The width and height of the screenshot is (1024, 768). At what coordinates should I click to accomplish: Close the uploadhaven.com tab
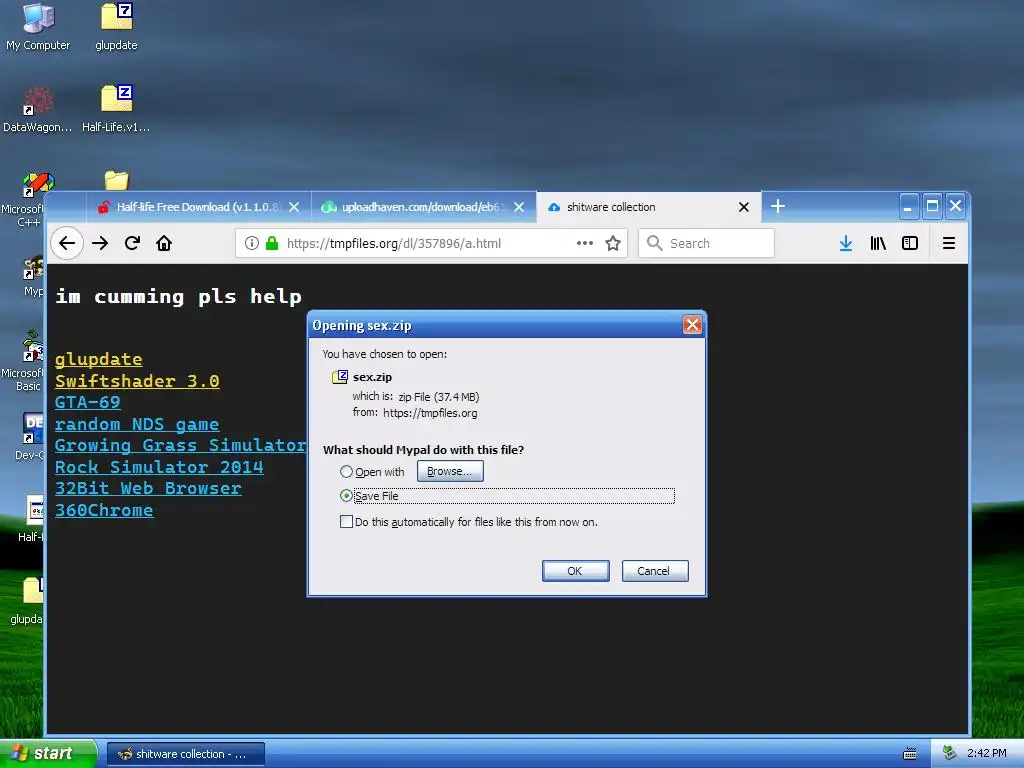point(519,207)
